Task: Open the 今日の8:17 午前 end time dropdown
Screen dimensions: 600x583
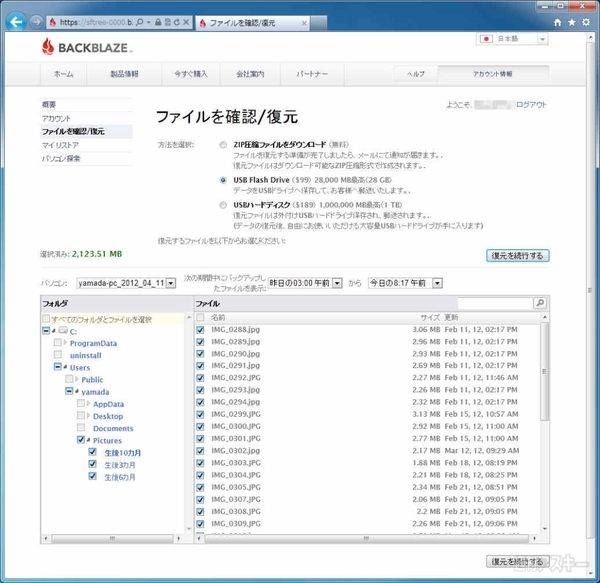Action: point(405,283)
